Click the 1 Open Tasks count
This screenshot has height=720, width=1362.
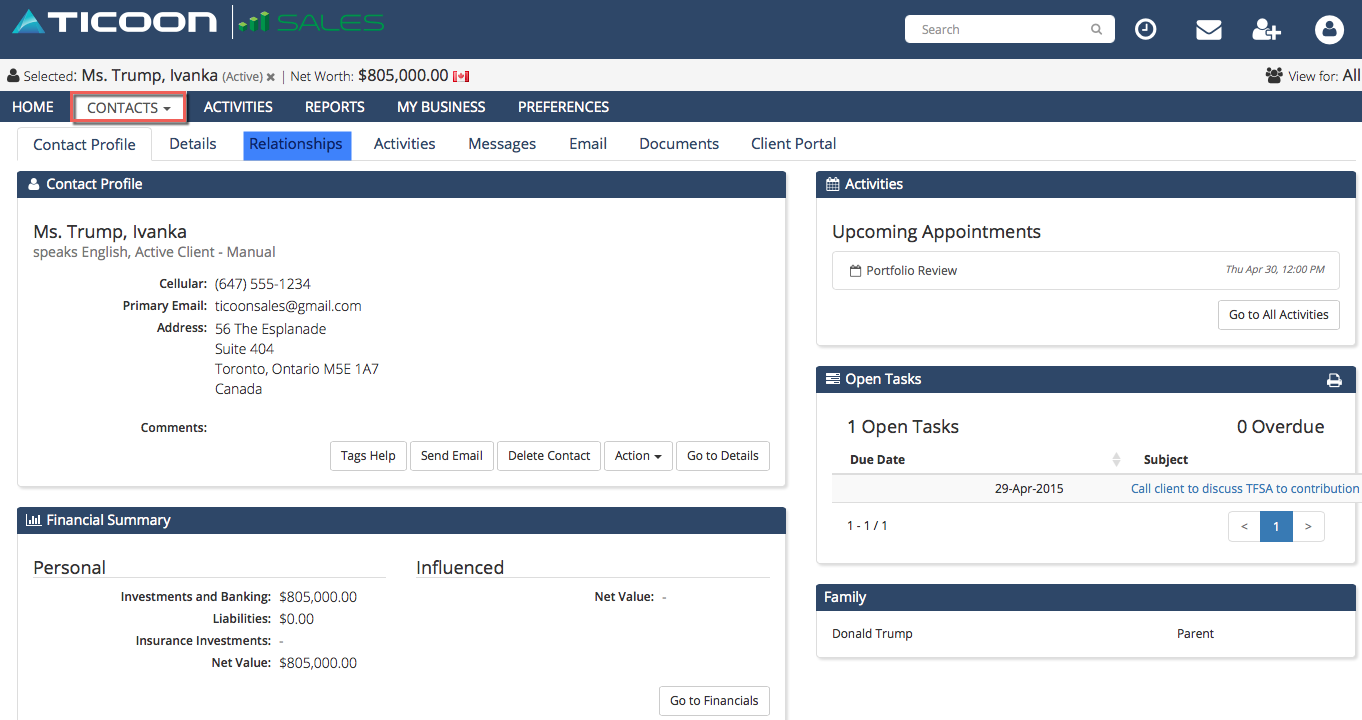[903, 427]
